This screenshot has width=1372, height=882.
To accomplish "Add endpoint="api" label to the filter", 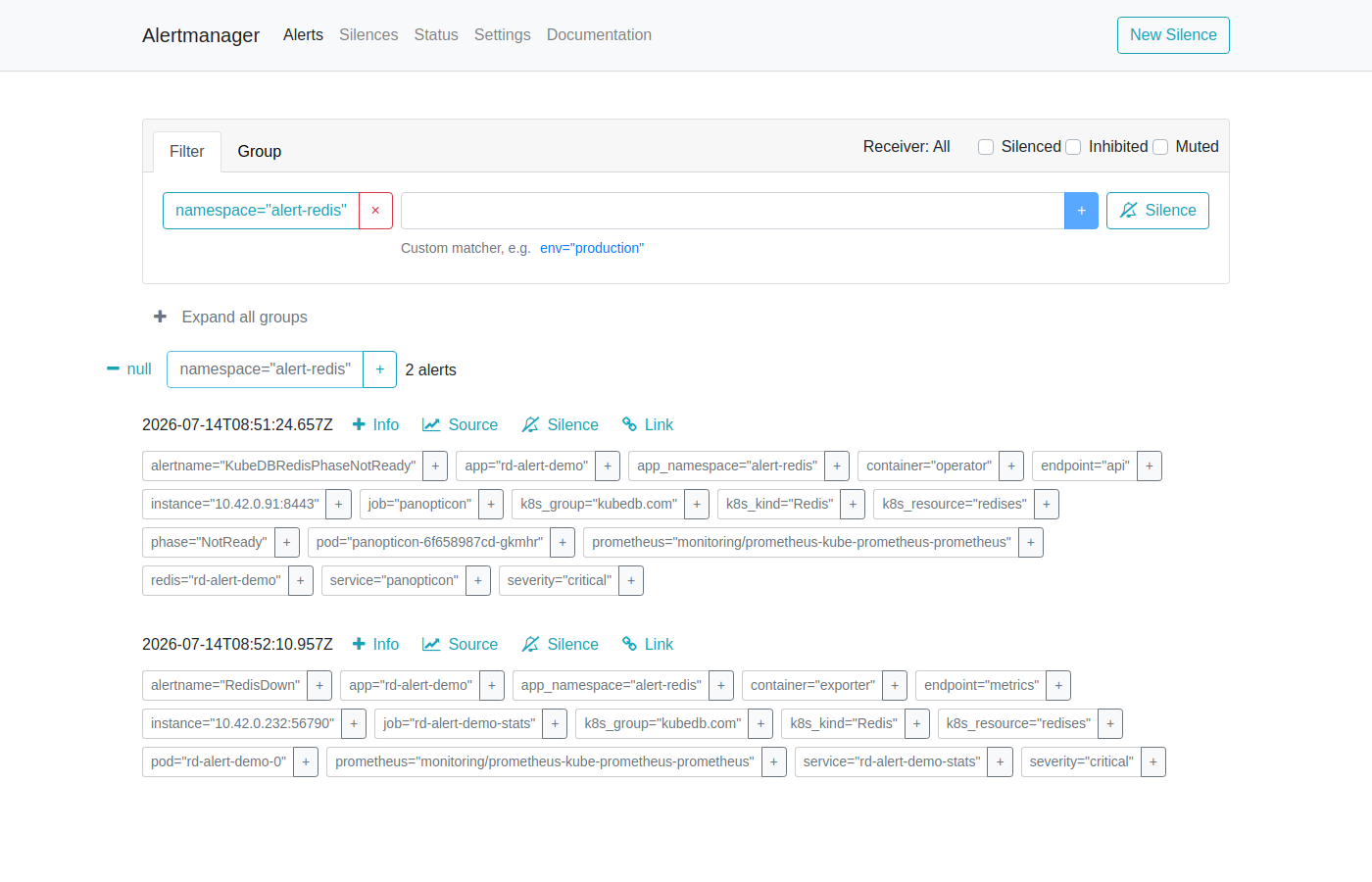I will 1150,465.
